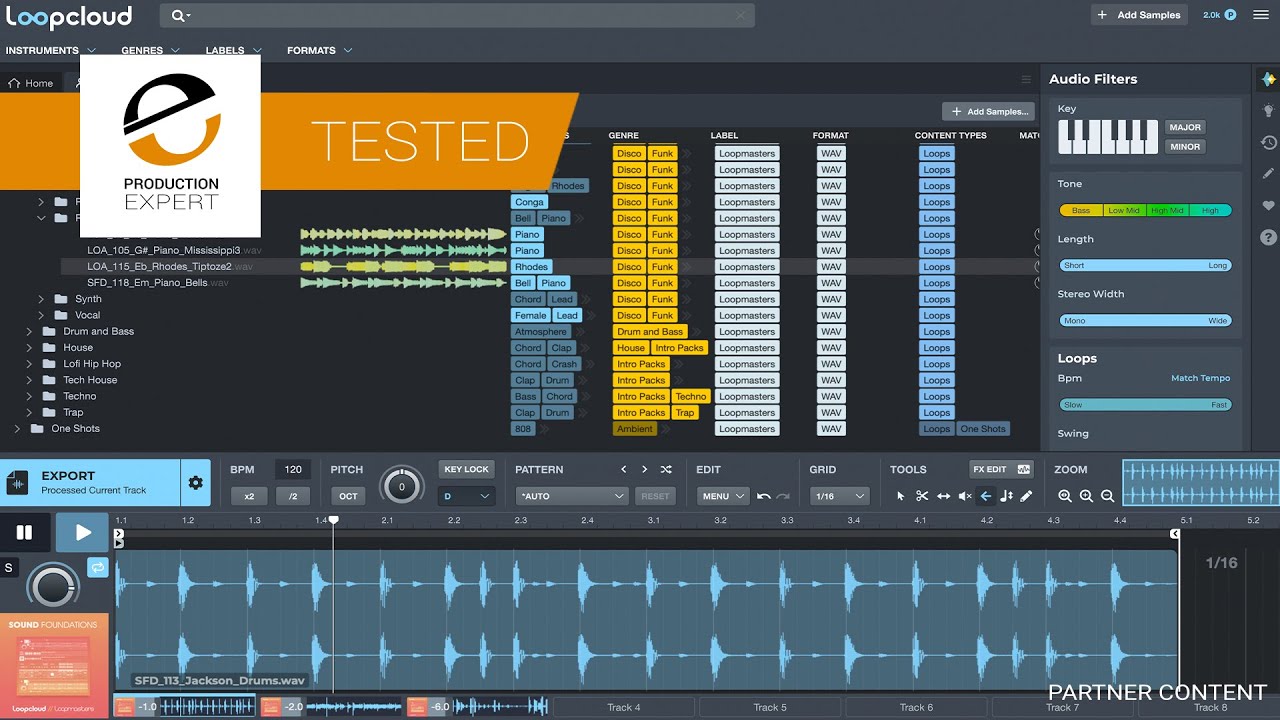Select the Lofi Hip Hop folder

(x=92, y=364)
